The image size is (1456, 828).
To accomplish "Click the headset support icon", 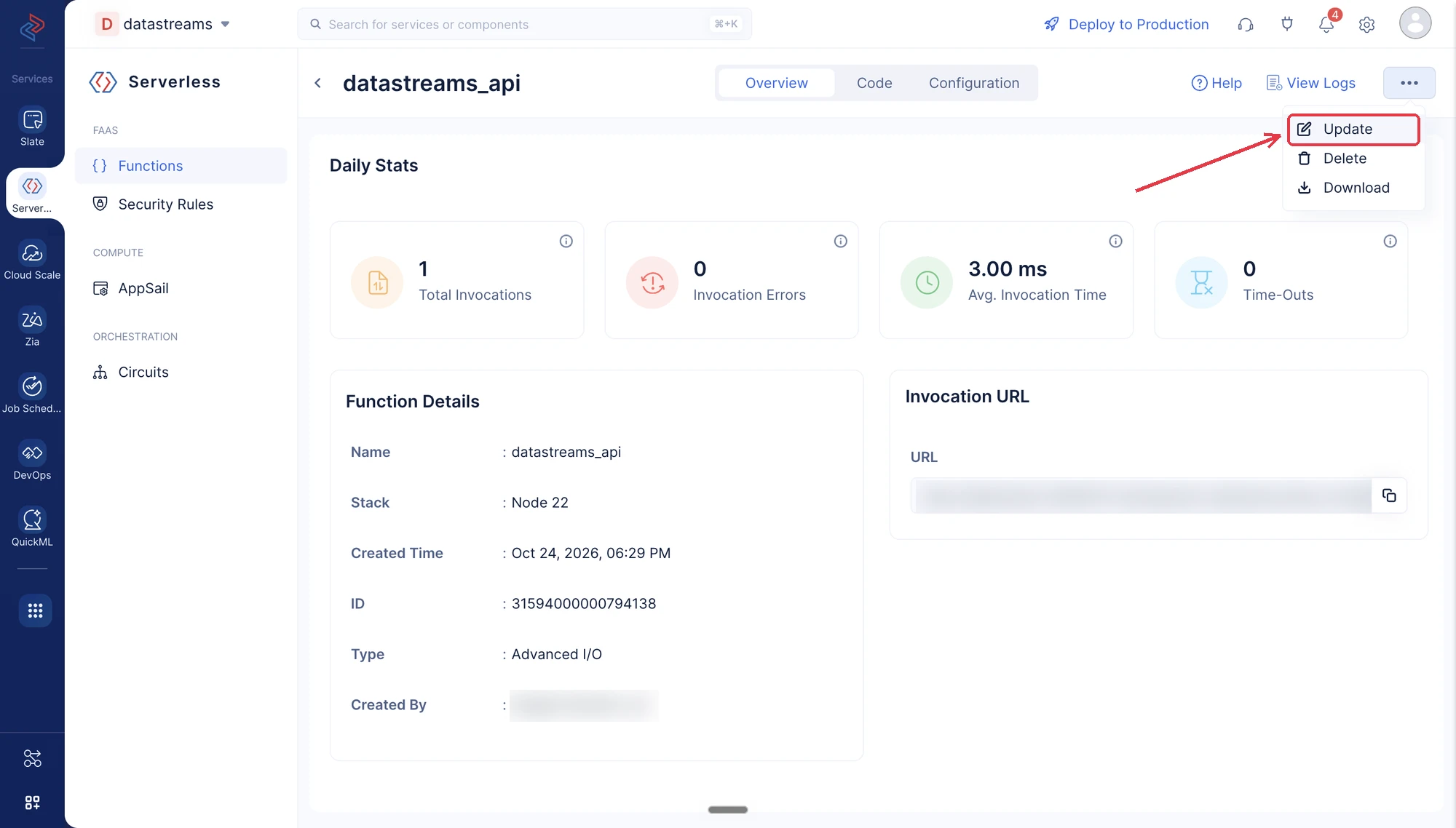I will click(1246, 25).
